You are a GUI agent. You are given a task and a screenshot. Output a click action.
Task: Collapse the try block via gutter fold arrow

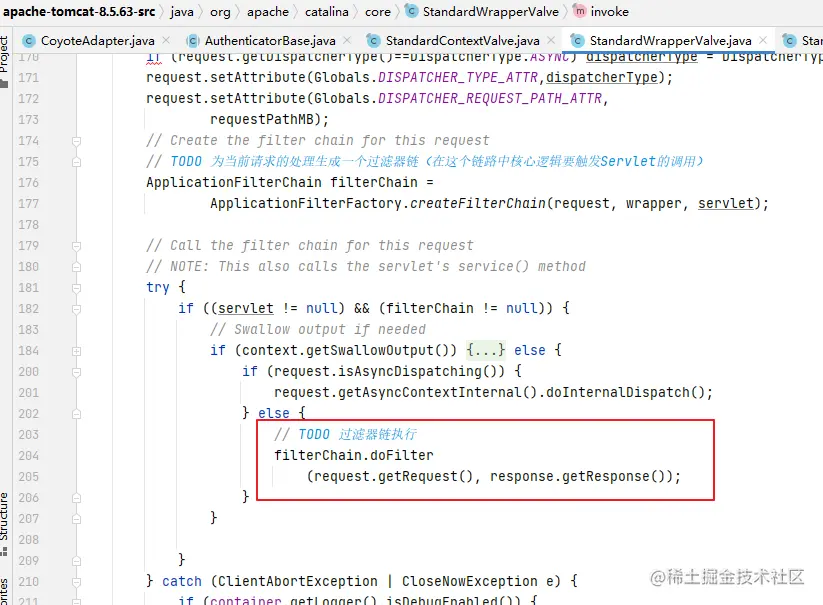(x=77, y=287)
